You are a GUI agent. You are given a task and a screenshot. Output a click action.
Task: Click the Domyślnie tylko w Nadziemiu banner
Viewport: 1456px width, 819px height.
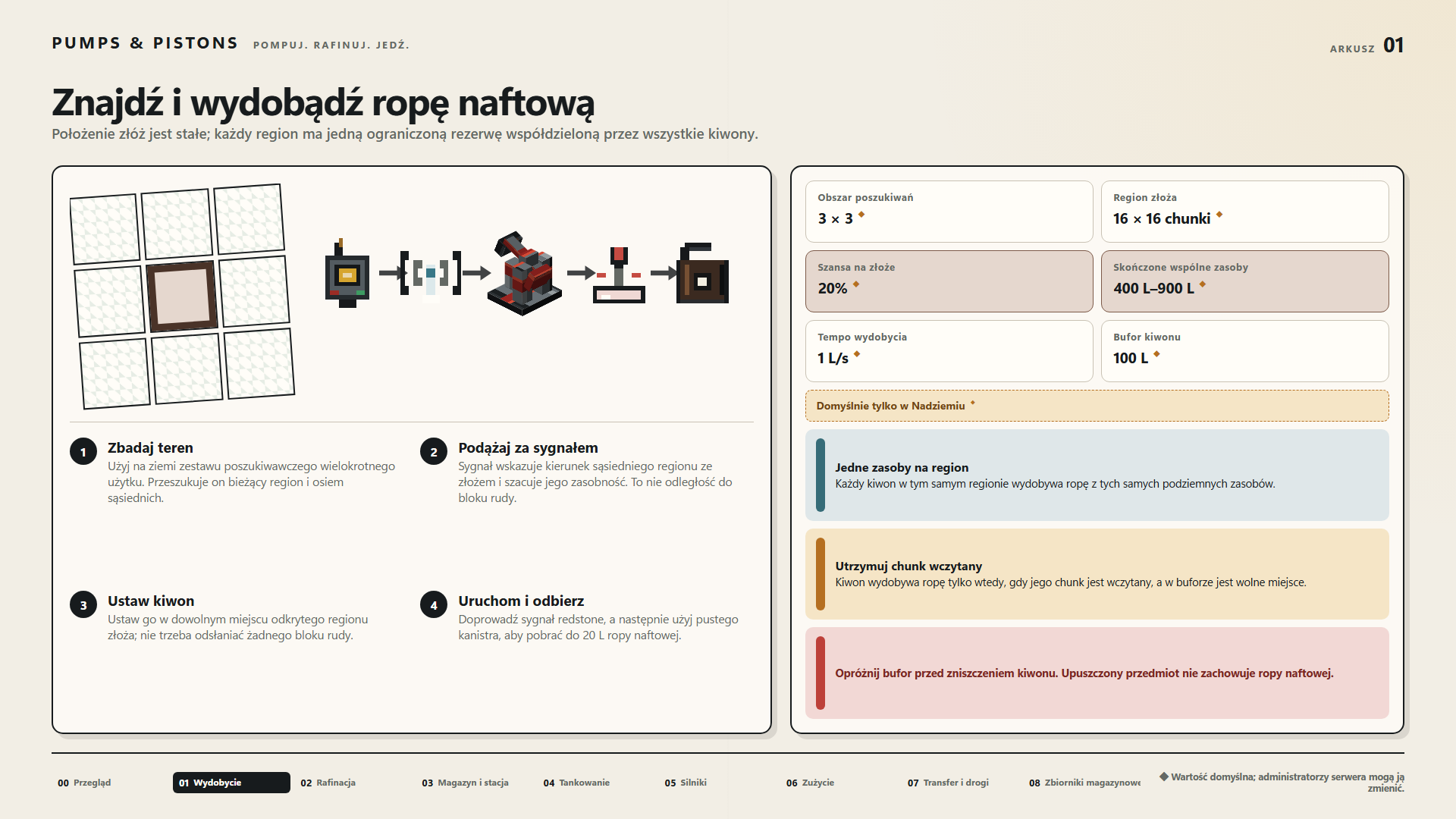coord(1097,406)
